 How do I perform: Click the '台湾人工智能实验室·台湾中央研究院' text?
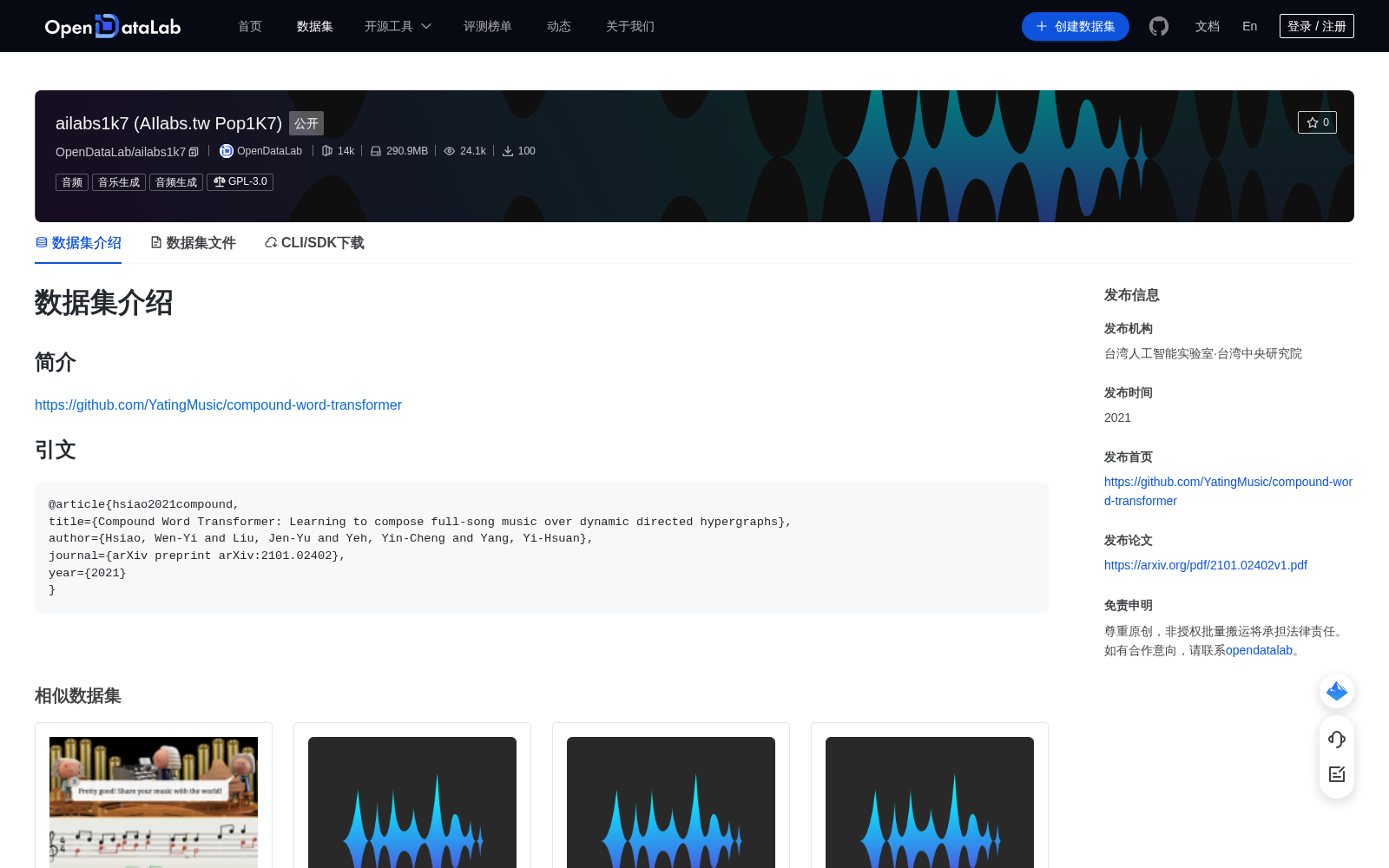pyautogui.click(x=1202, y=353)
